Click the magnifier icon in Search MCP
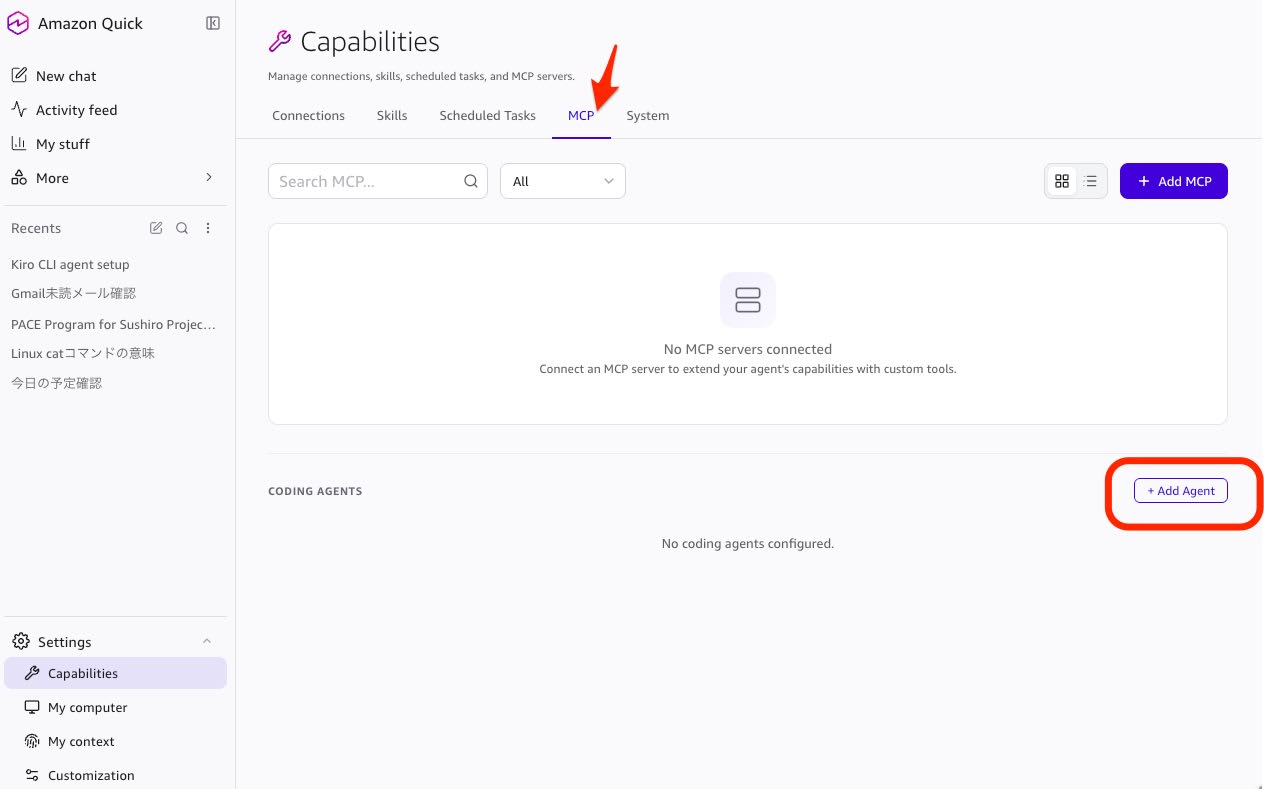1264x789 pixels. pos(471,181)
